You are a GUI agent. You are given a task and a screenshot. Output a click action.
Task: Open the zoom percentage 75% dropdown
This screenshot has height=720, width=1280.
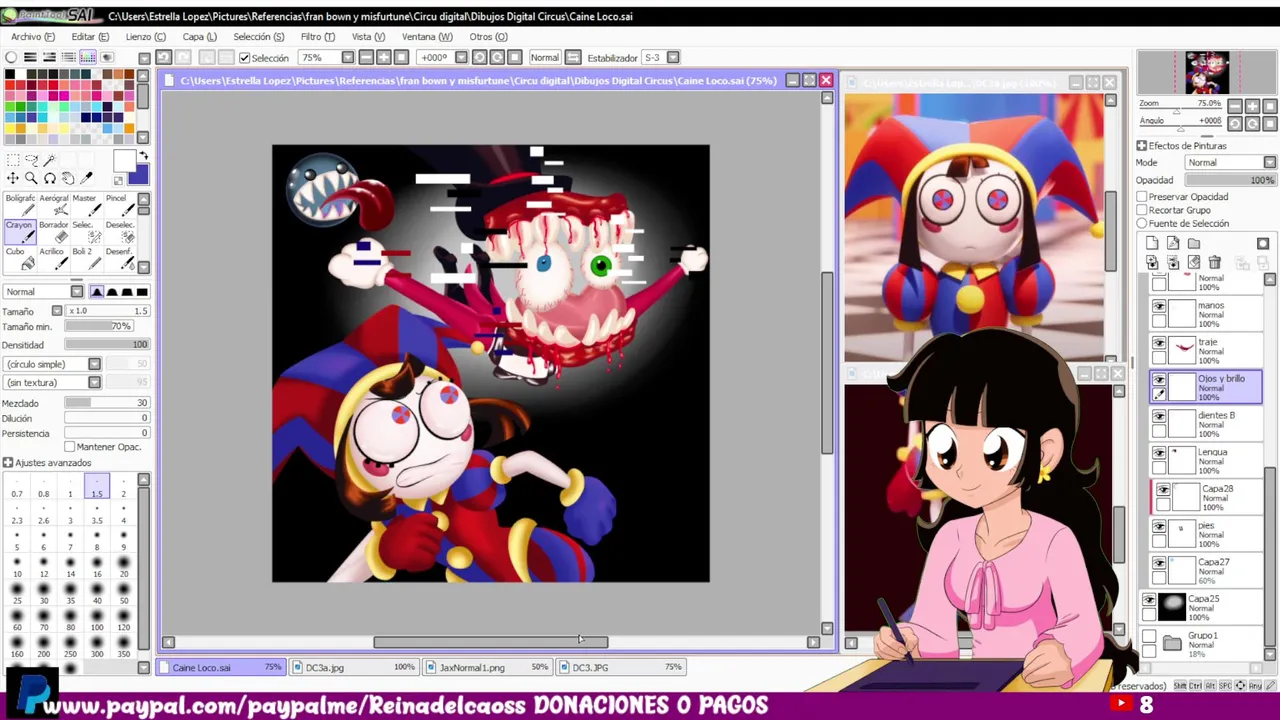tap(347, 58)
